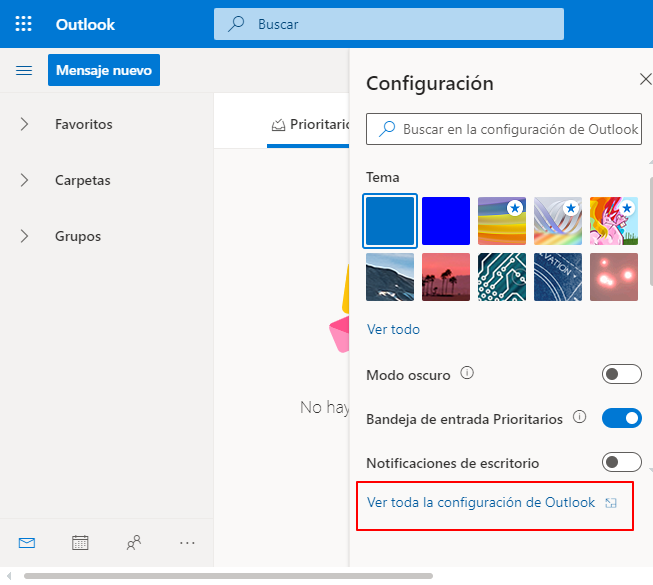Click the Ver todo themes link
Screen dimensions: 653x585
pos(393,329)
